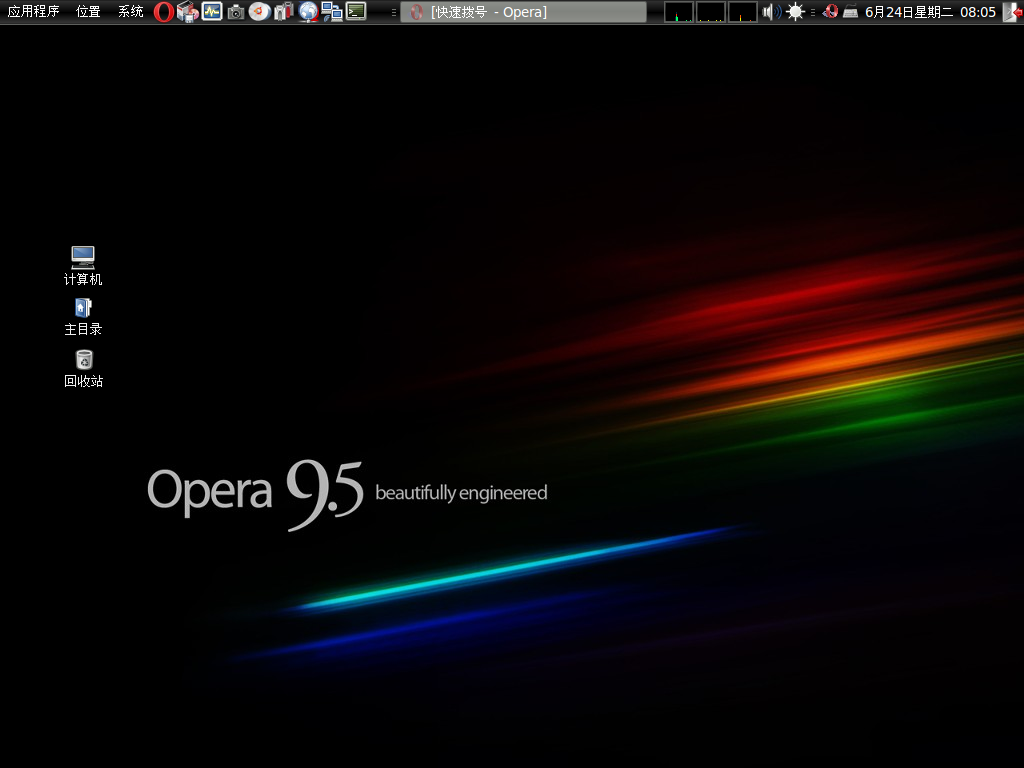Click the keyboard input method tray icon
1024x768 pixels.
850,12
